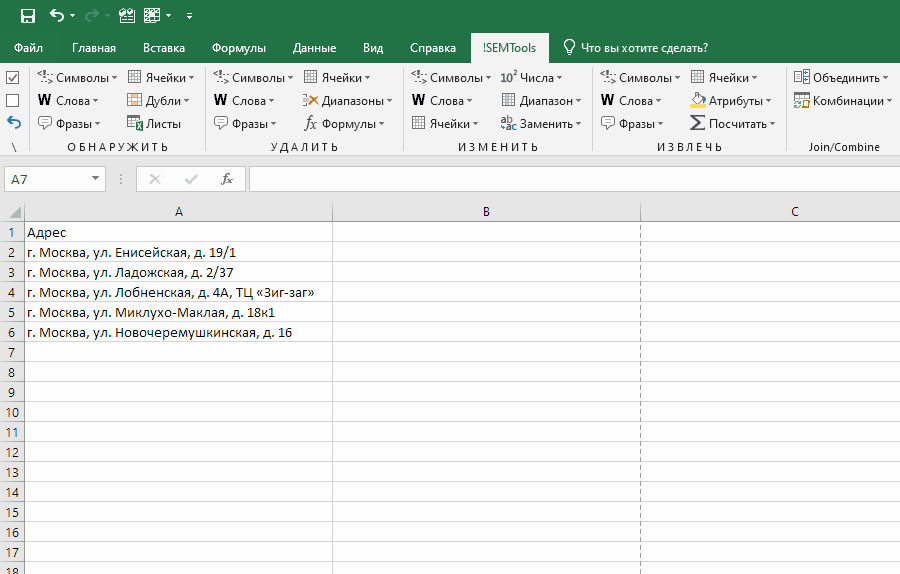Select the cell with the Миклухо-Маклая address
Image resolution: width=900 pixels, height=574 pixels.
pyautogui.click(x=178, y=312)
